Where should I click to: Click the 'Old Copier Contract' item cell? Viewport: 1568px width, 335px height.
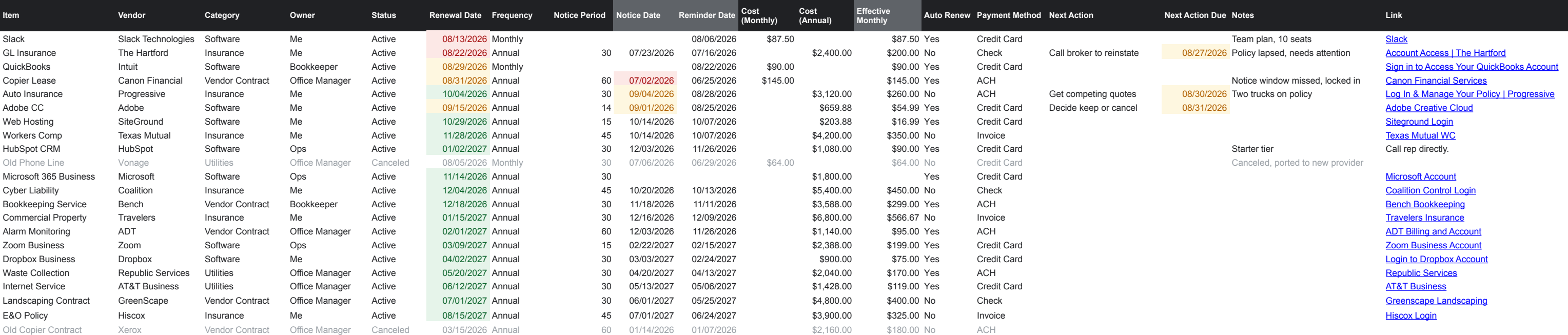(x=42, y=329)
